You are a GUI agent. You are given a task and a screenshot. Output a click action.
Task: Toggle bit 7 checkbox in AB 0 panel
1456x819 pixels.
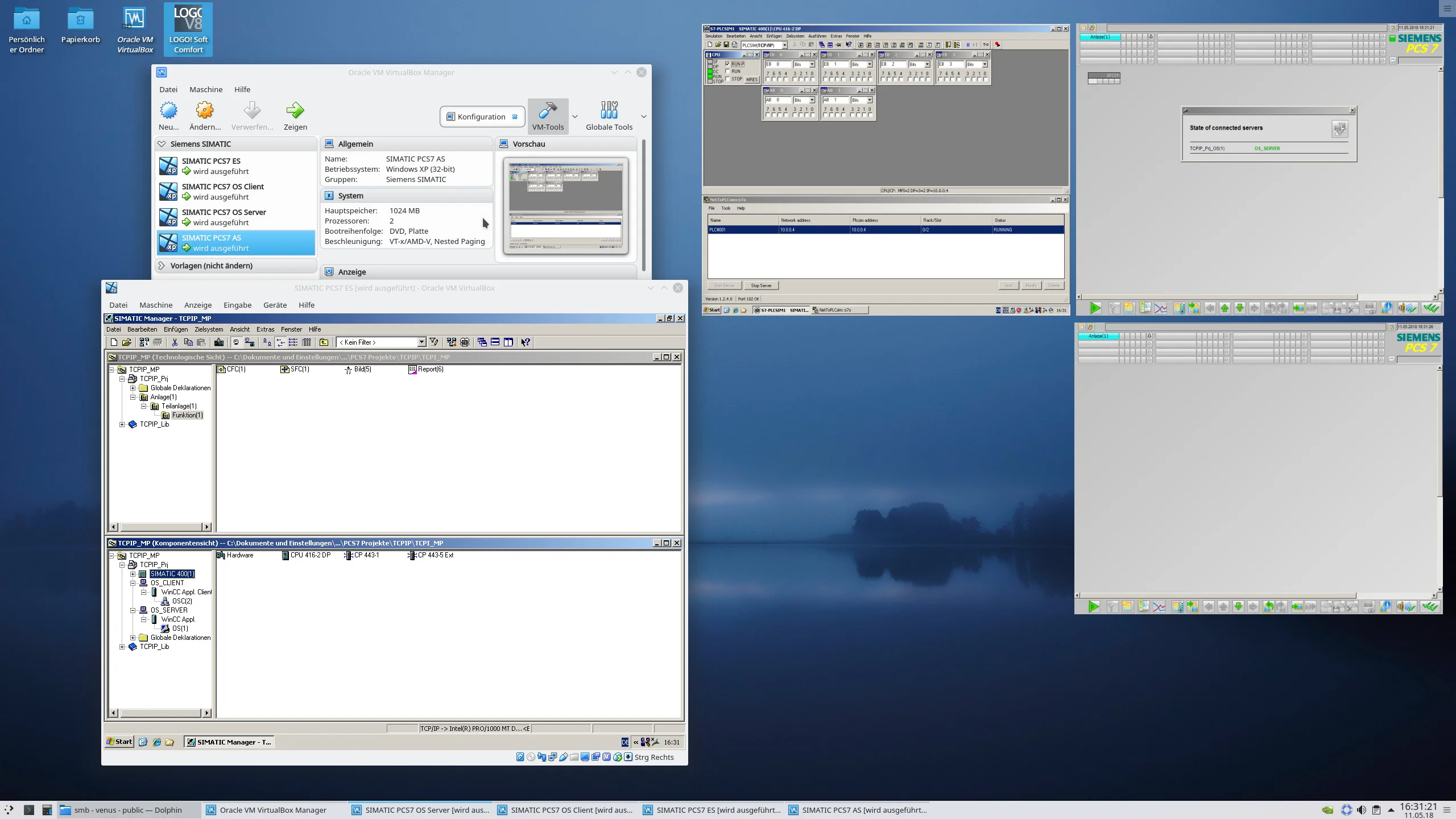[768, 115]
